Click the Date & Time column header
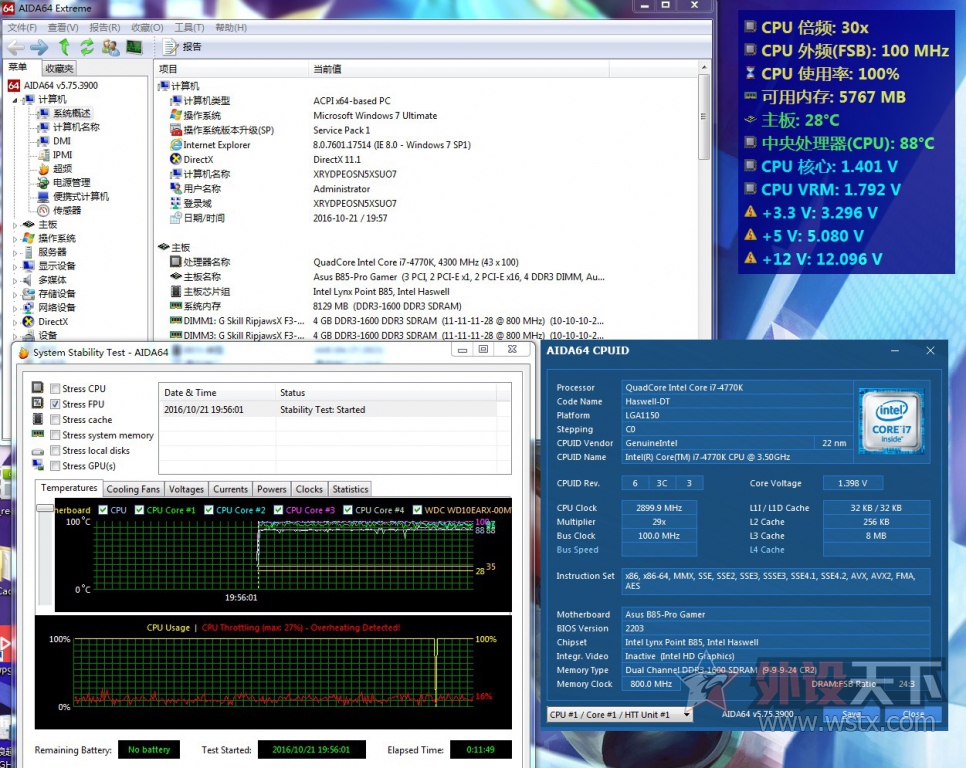Image resolution: width=966 pixels, height=768 pixels. pos(217,392)
